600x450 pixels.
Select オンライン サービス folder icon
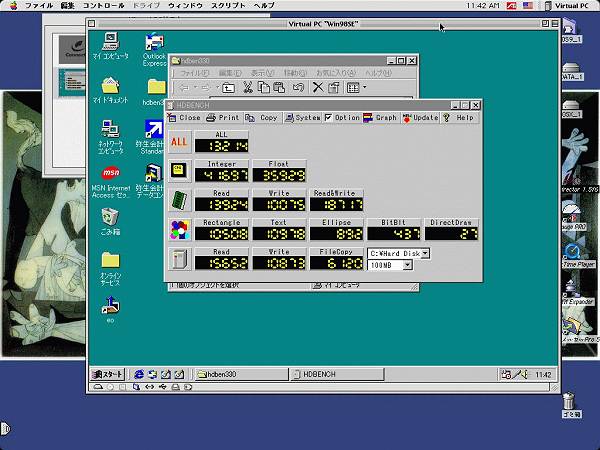pyautogui.click(x=111, y=269)
